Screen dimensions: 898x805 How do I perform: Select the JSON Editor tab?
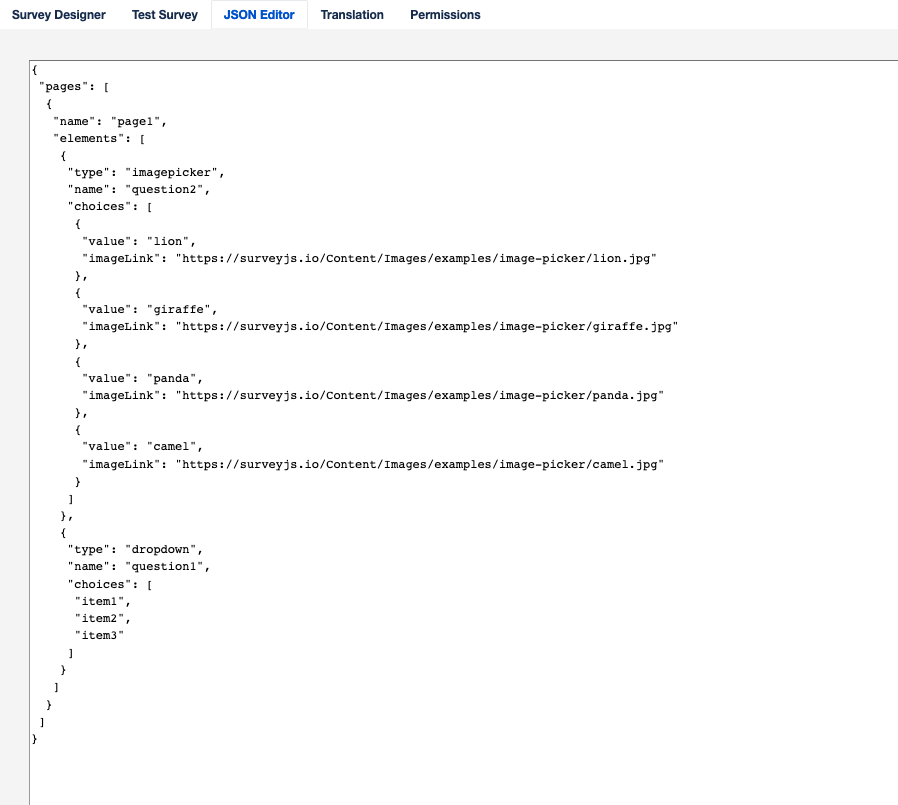[259, 15]
